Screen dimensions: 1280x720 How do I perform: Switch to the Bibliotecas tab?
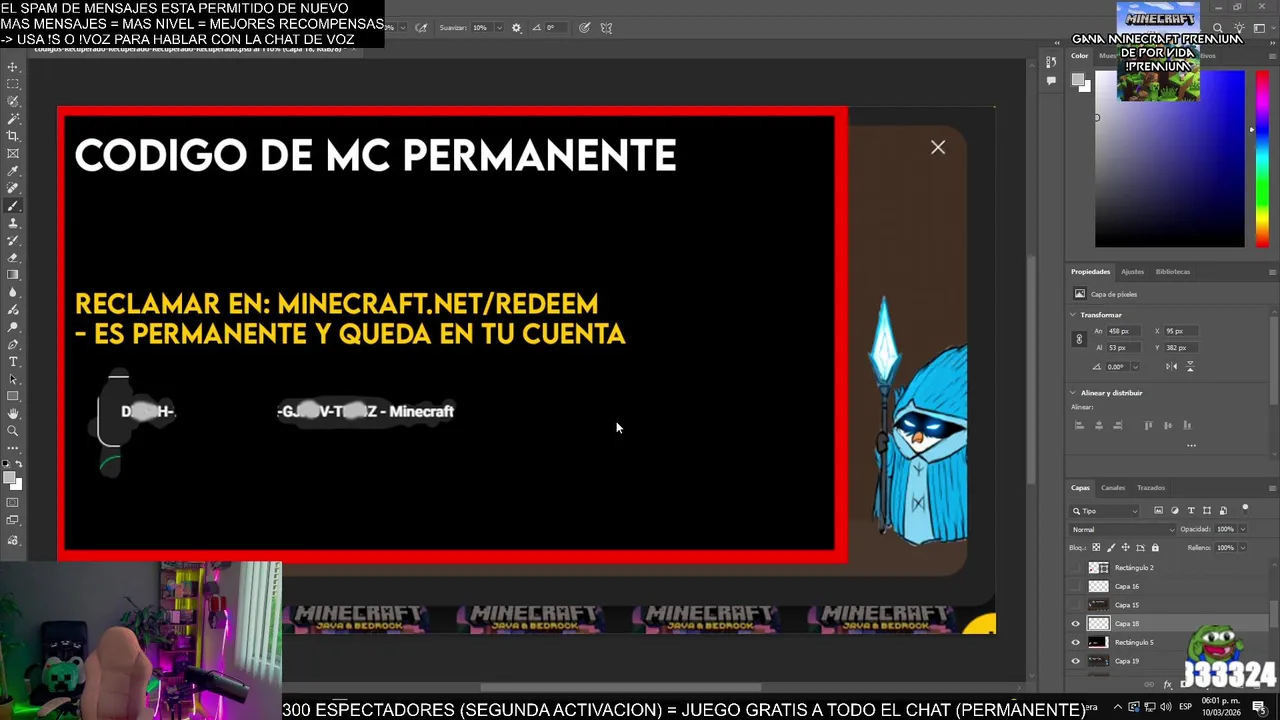click(x=1173, y=272)
